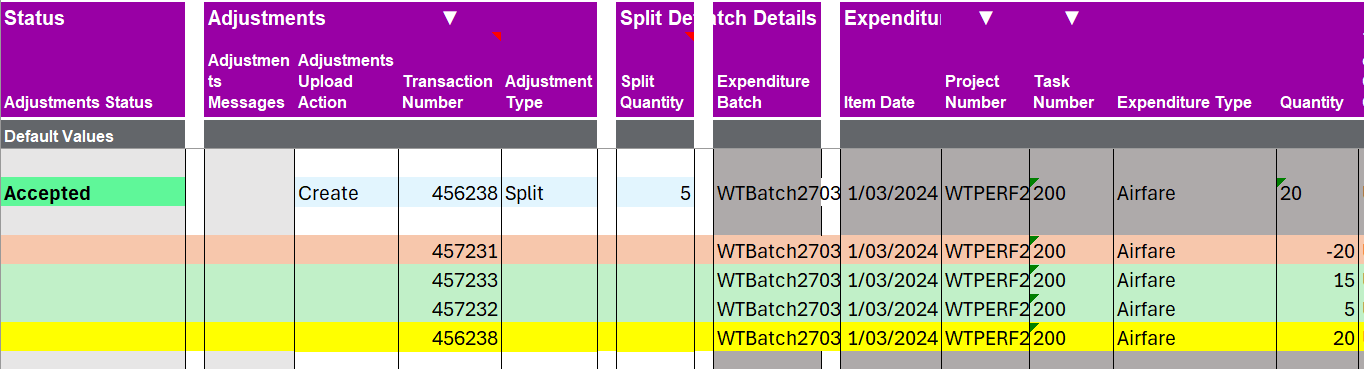Click red comment marker on Adjustment Type
The height and width of the screenshot is (369, 1364).
(x=496, y=36)
